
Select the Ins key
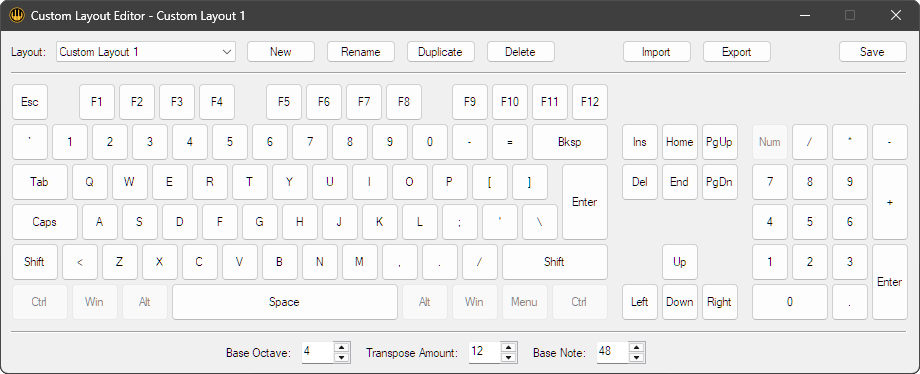[x=640, y=142]
